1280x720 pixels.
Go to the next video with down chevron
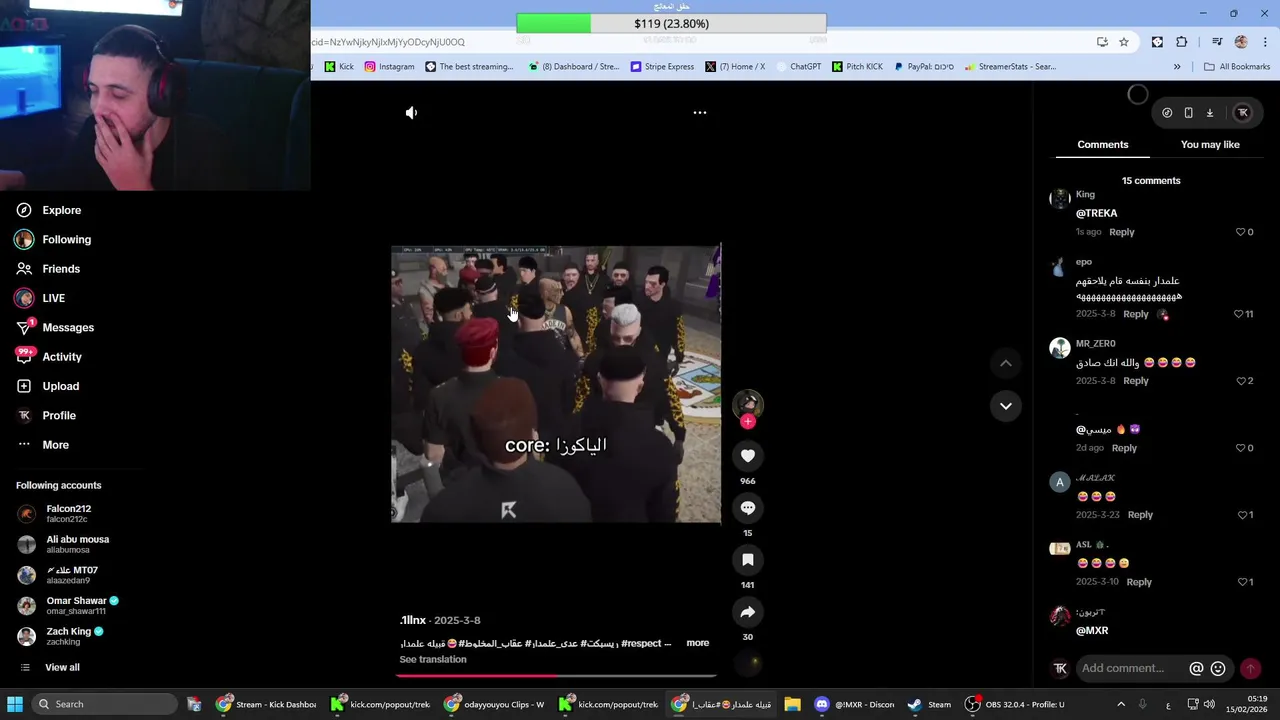(x=1006, y=406)
